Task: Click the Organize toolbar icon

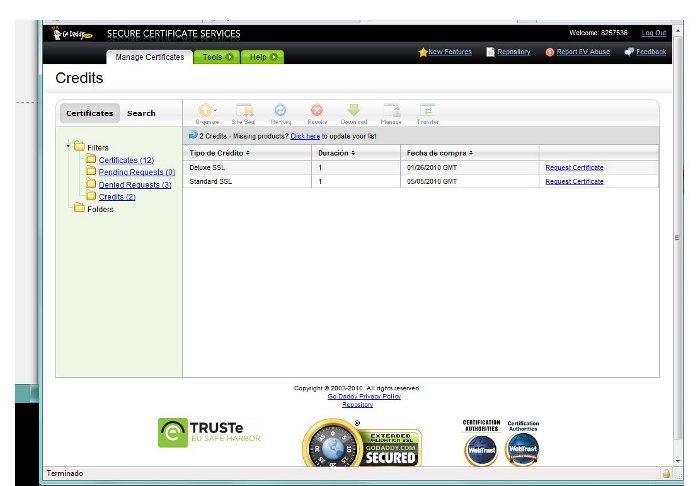Action: [x=207, y=112]
